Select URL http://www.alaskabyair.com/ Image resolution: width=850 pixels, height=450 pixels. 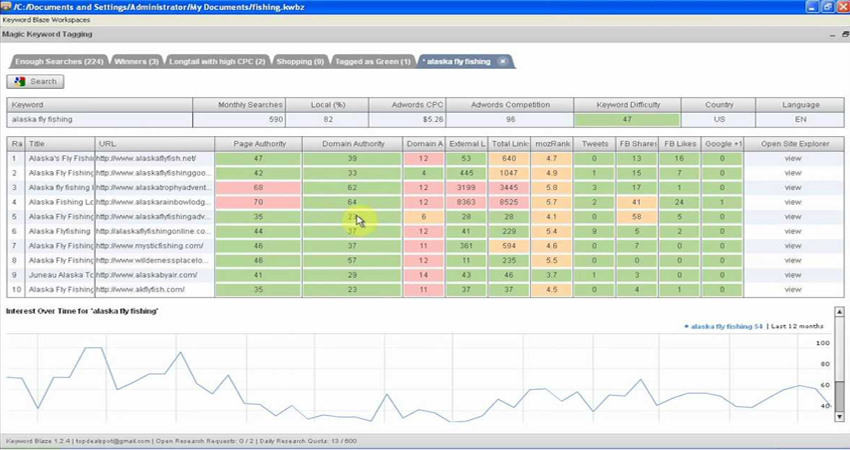point(147,275)
